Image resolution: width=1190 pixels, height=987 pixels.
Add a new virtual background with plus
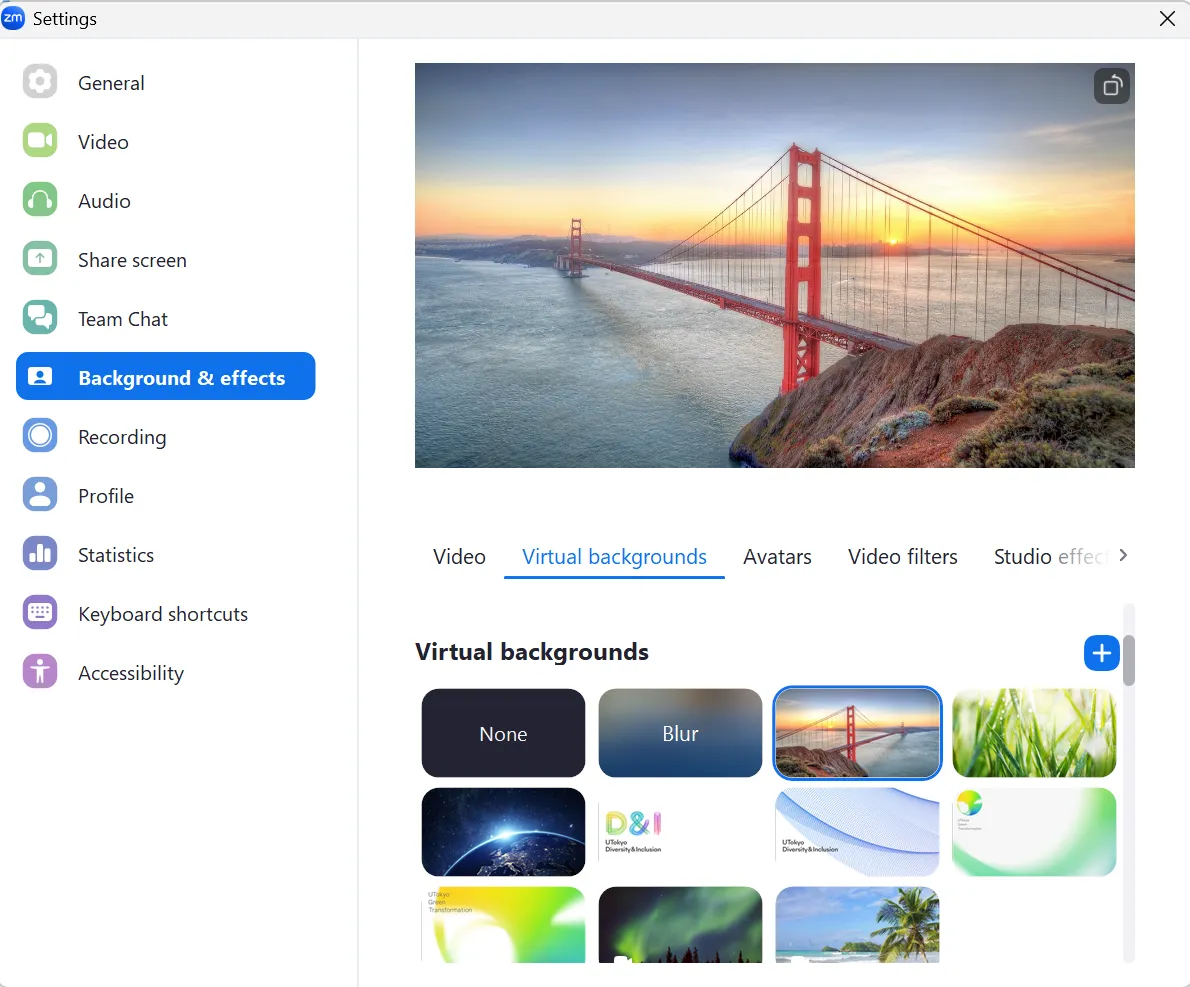click(1101, 653)
